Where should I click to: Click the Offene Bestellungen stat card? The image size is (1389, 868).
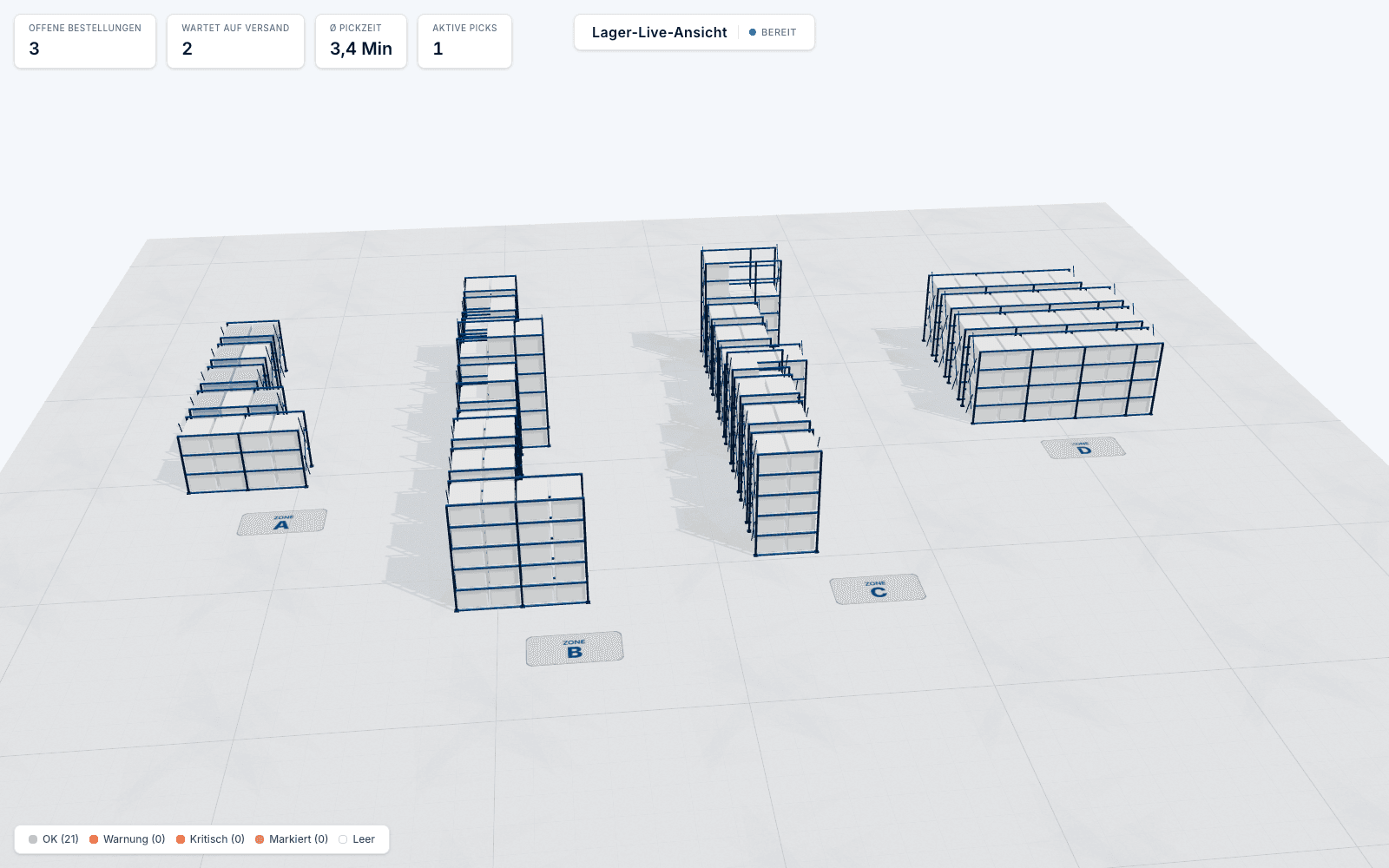click(85, 41)
